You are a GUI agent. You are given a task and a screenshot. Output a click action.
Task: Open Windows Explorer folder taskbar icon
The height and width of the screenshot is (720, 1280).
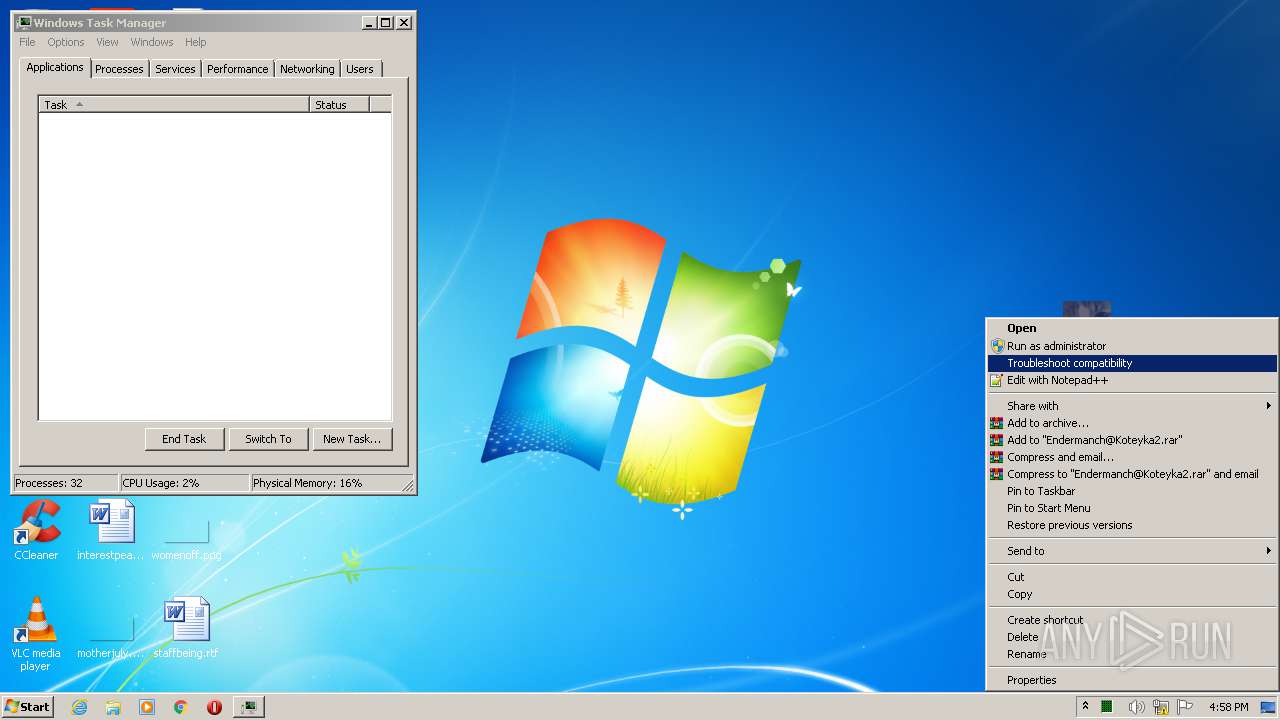point(113,707)
